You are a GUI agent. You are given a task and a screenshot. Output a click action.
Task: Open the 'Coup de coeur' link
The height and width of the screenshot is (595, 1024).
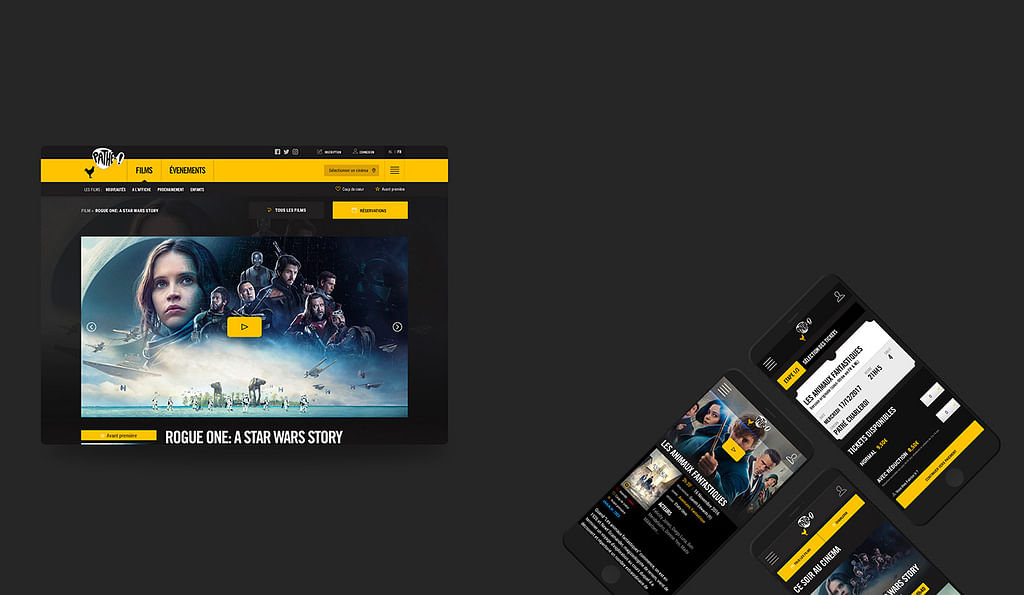[x=350, y=189]
